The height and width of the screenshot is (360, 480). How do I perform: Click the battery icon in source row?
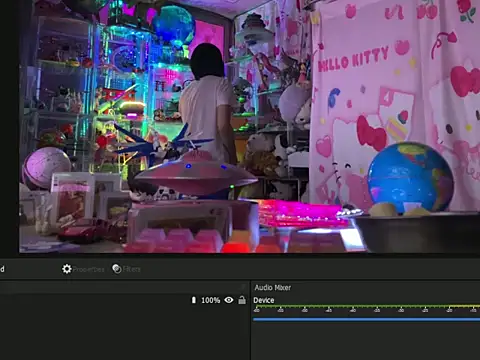point(194,300)
